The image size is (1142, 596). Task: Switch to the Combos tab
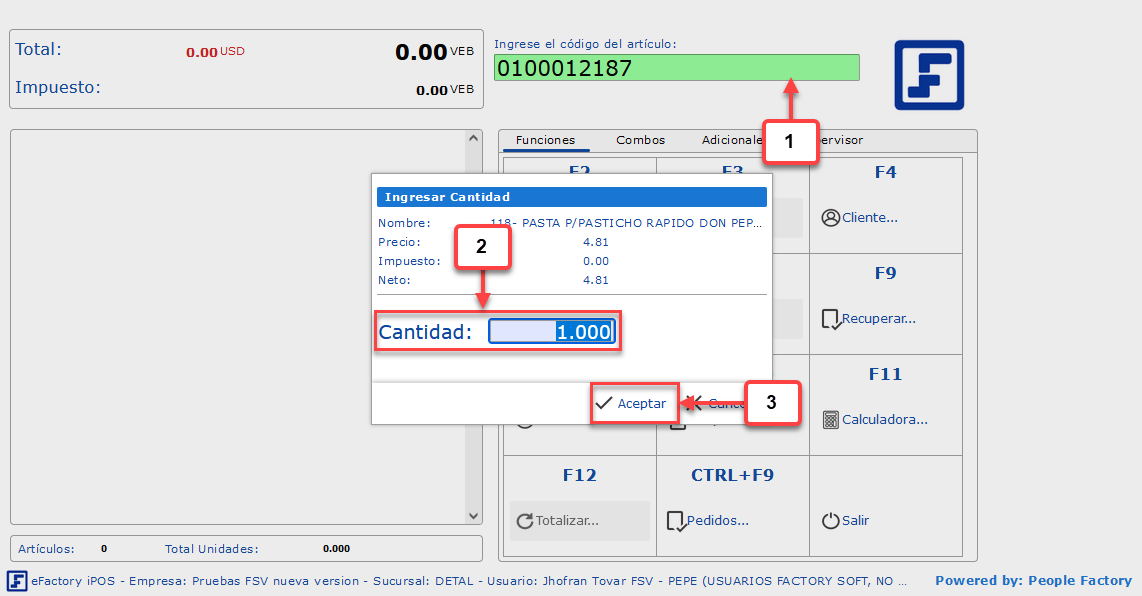640,140
